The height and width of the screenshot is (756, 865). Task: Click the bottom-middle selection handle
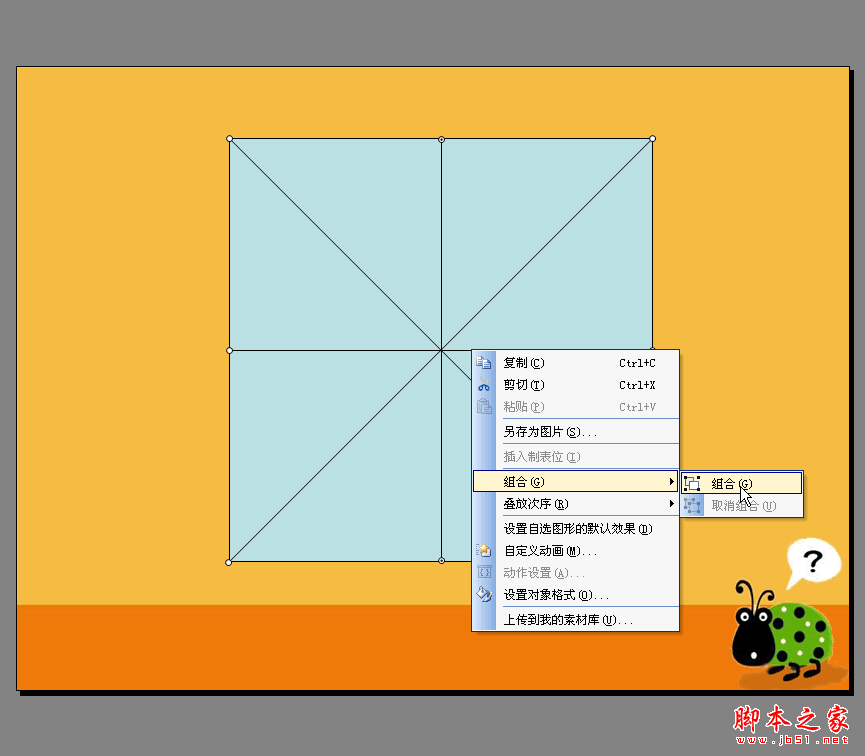click(x=441, y=561)
